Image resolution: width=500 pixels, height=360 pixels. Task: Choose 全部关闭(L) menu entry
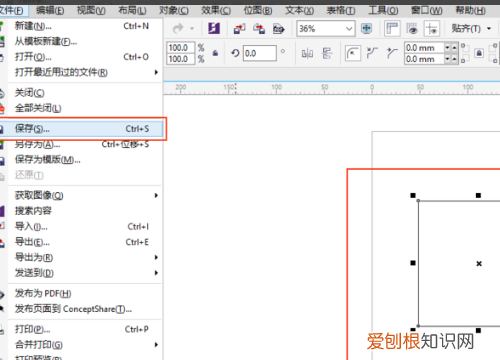(81, 108)
